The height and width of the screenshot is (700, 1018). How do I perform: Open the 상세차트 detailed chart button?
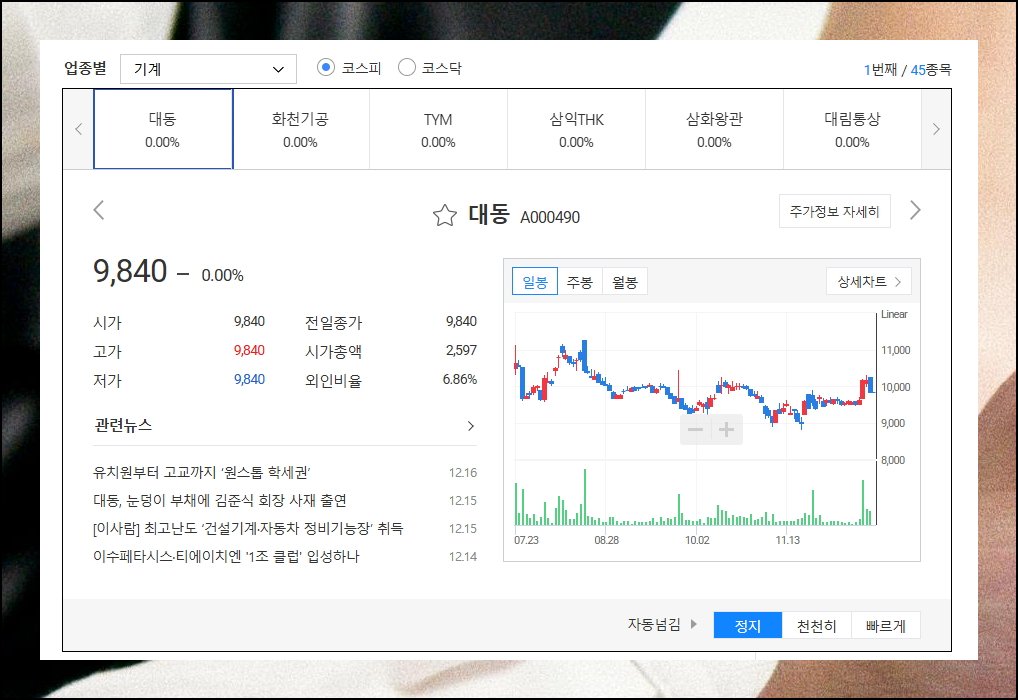pos(869,281)
